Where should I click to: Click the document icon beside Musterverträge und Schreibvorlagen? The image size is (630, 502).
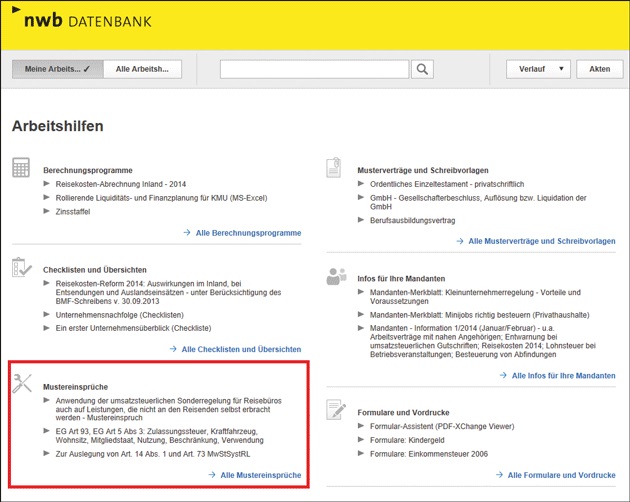click(x=335, y=167)
